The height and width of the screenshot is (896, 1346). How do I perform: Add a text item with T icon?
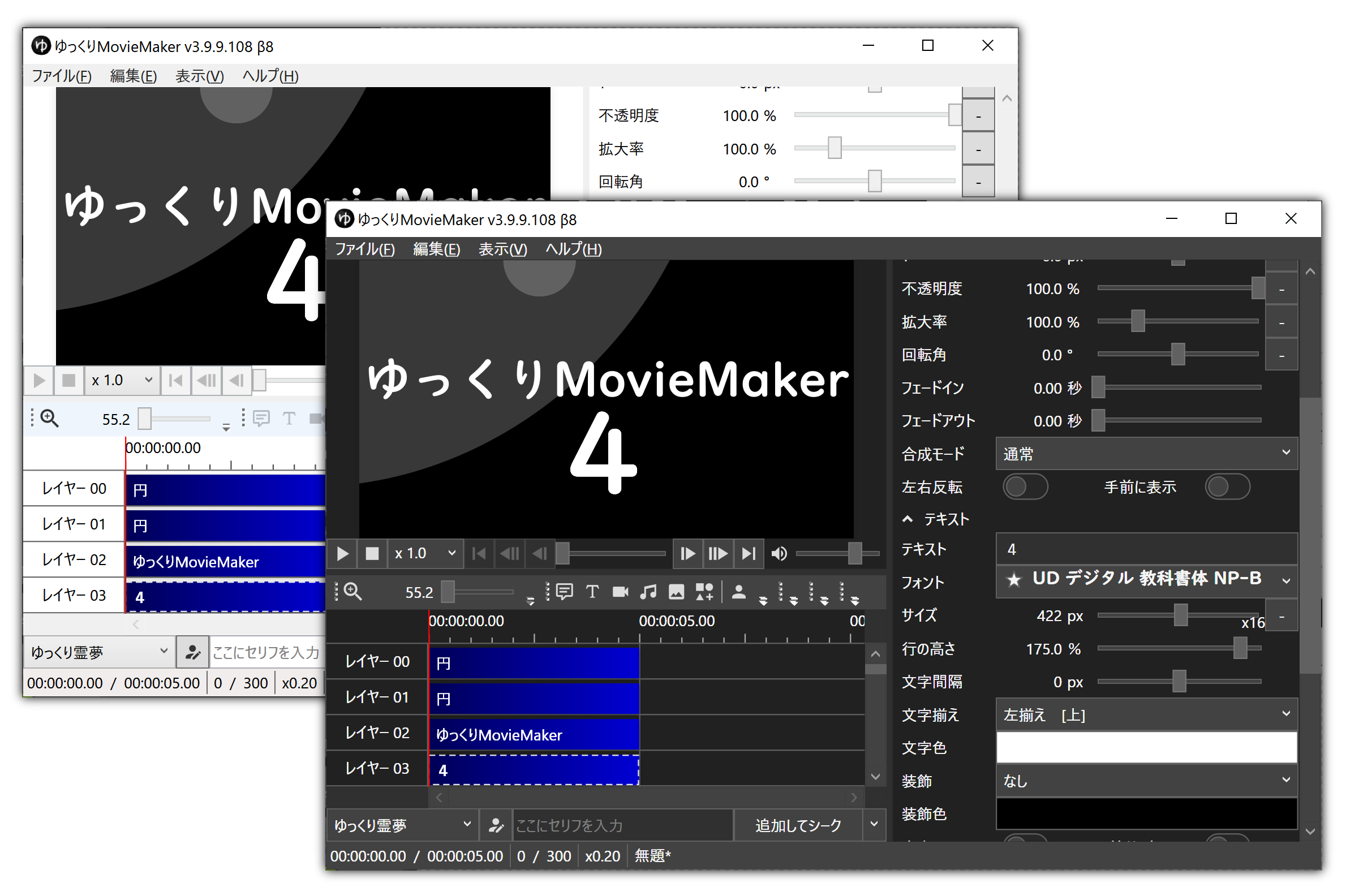click(592, 592)
